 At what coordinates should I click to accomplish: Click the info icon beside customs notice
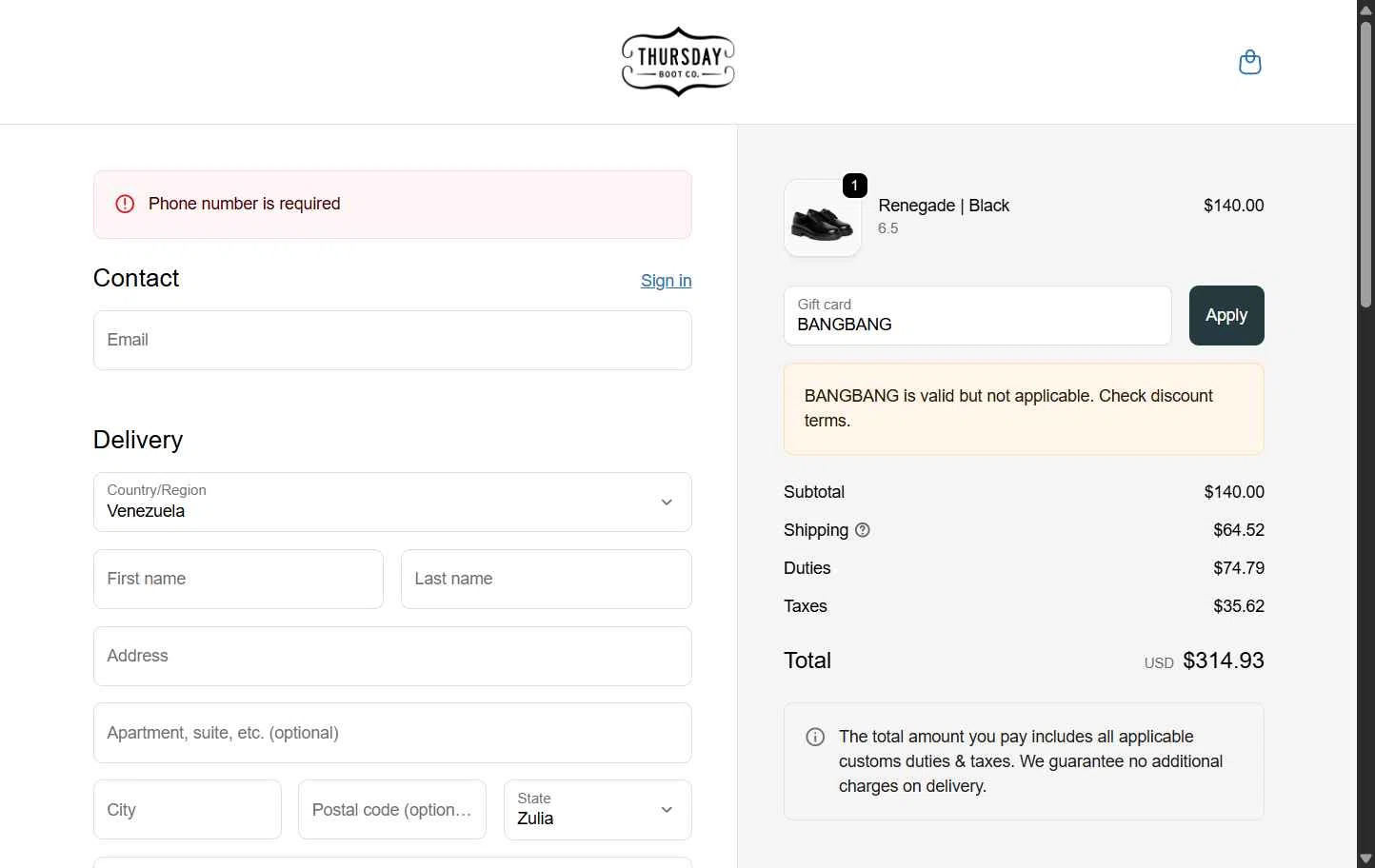point(815,737)
